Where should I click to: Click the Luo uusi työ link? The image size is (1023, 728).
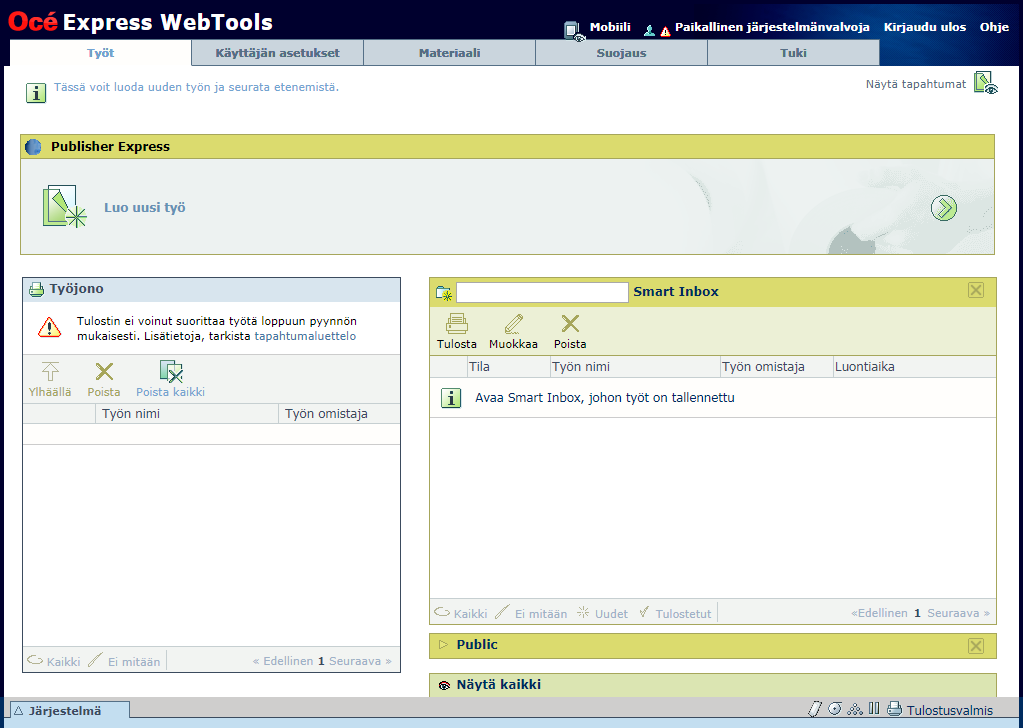coord(145,207)
